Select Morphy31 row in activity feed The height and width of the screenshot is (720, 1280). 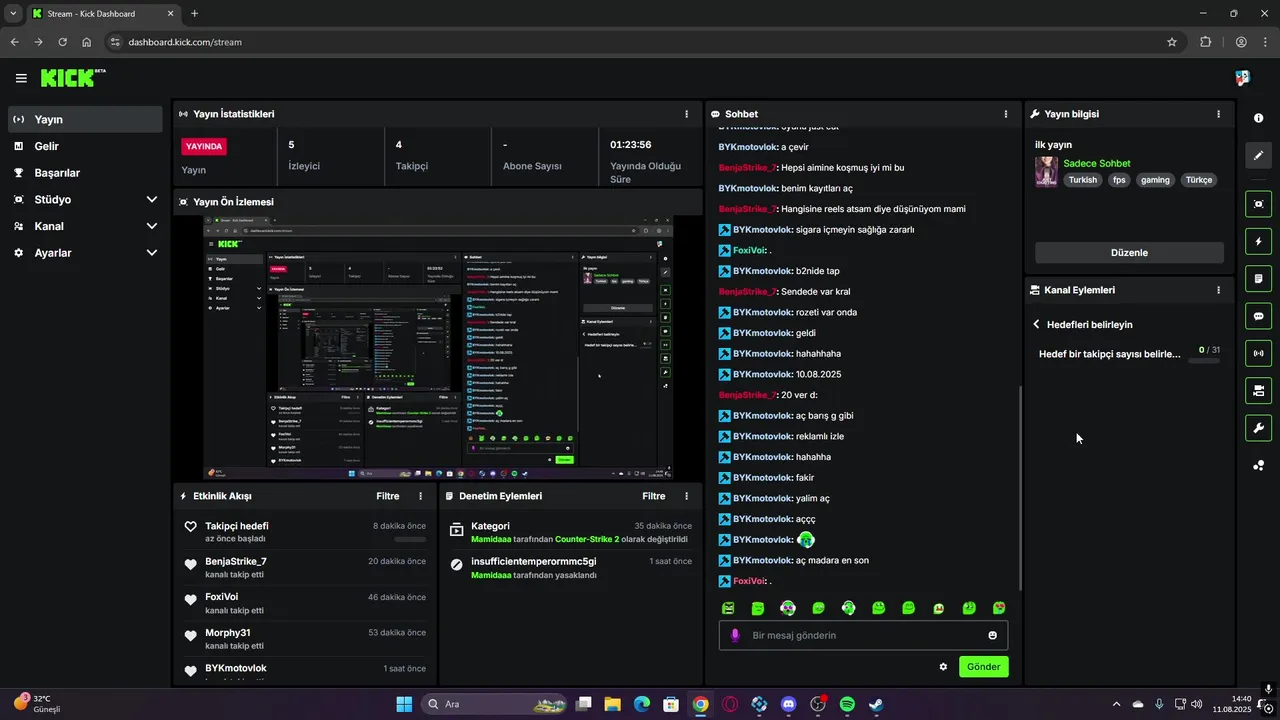(x=305, y=639)
